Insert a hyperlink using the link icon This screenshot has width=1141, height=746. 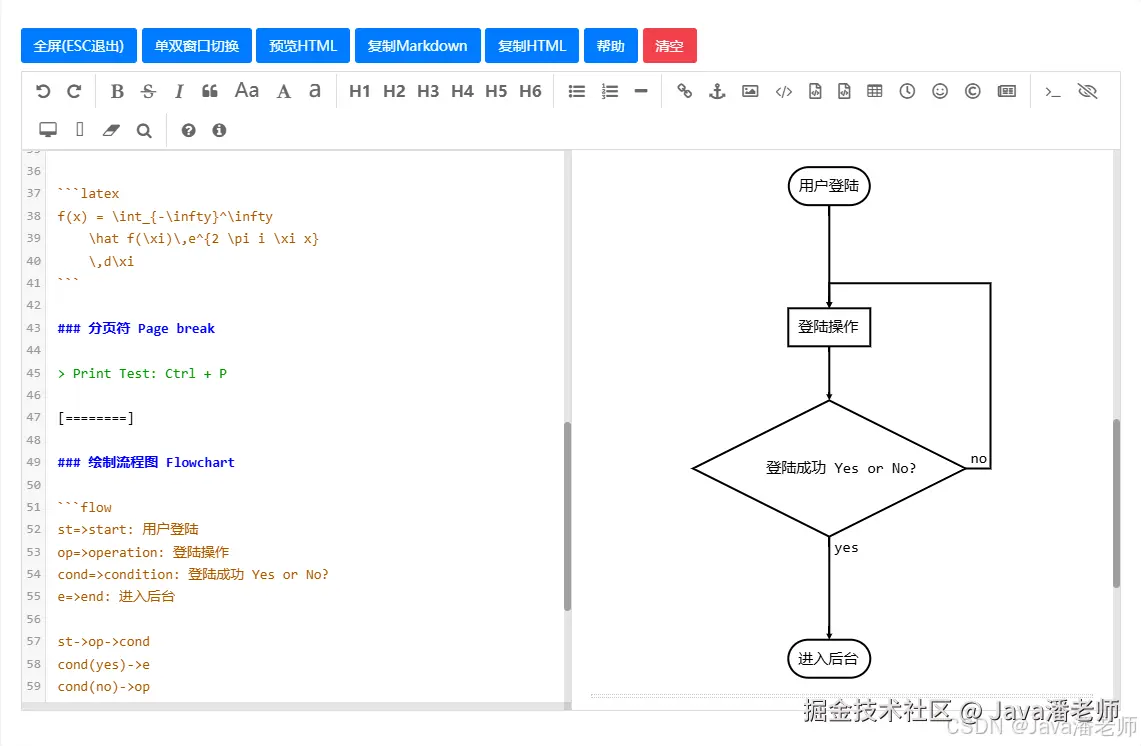click(x=684, y=91)
